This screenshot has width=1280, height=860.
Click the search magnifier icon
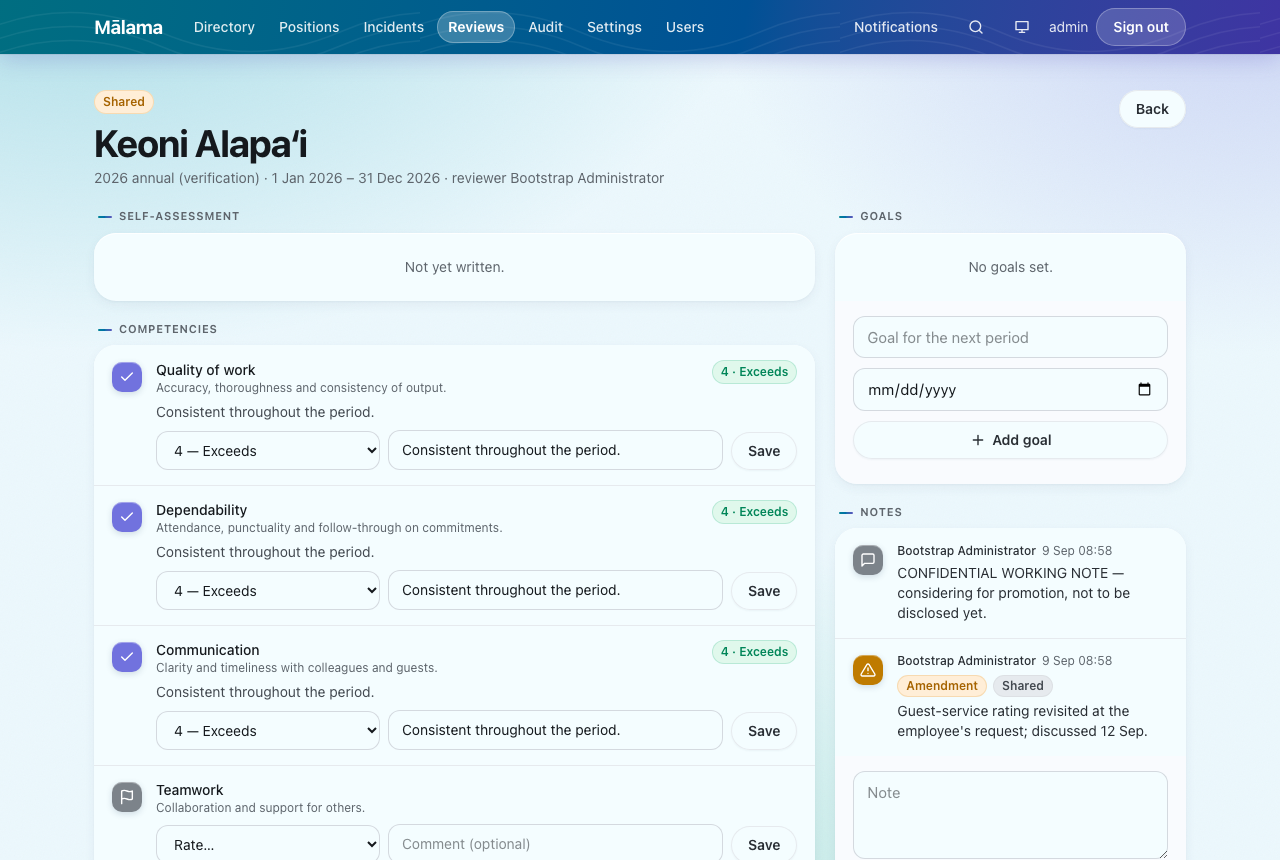click(x=976, y=27)
